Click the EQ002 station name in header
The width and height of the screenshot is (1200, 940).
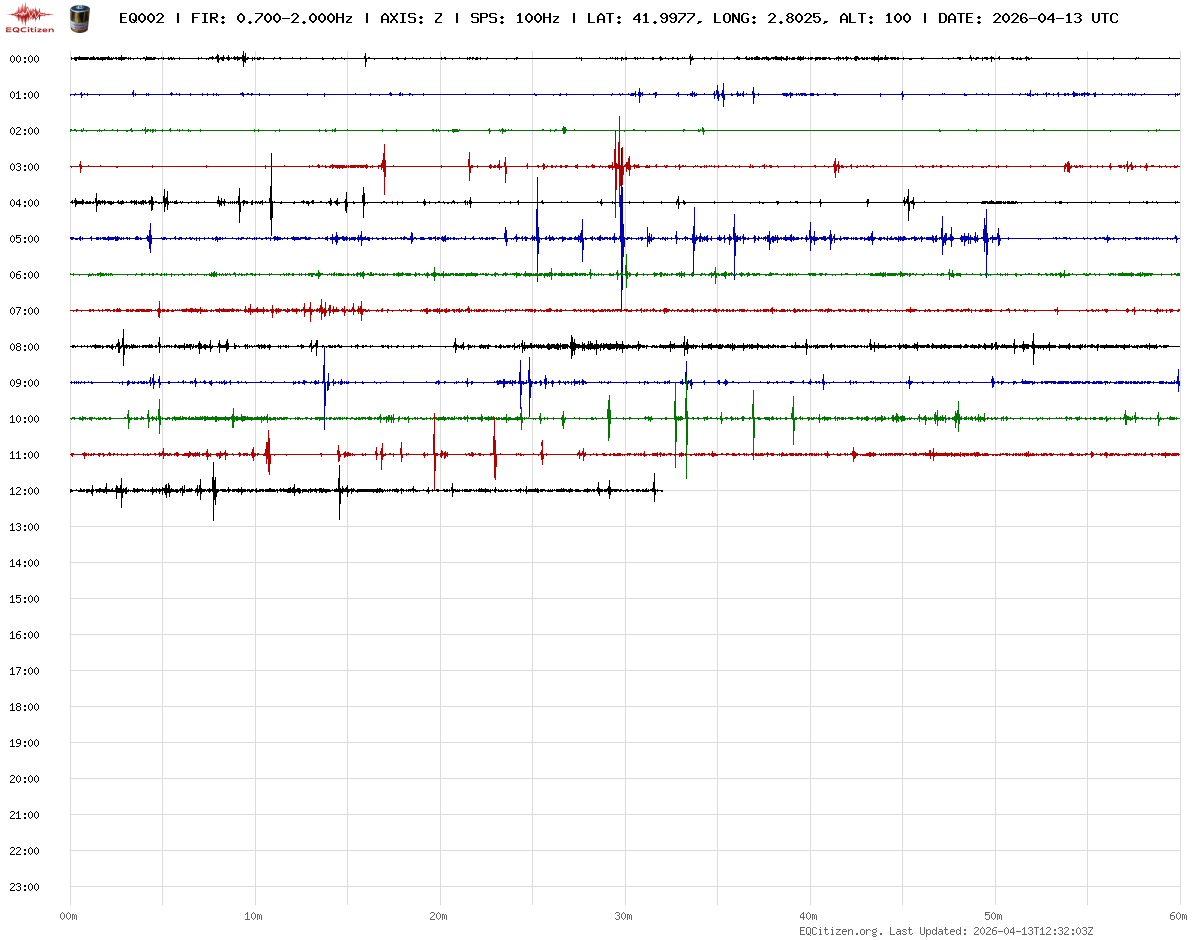141,18
